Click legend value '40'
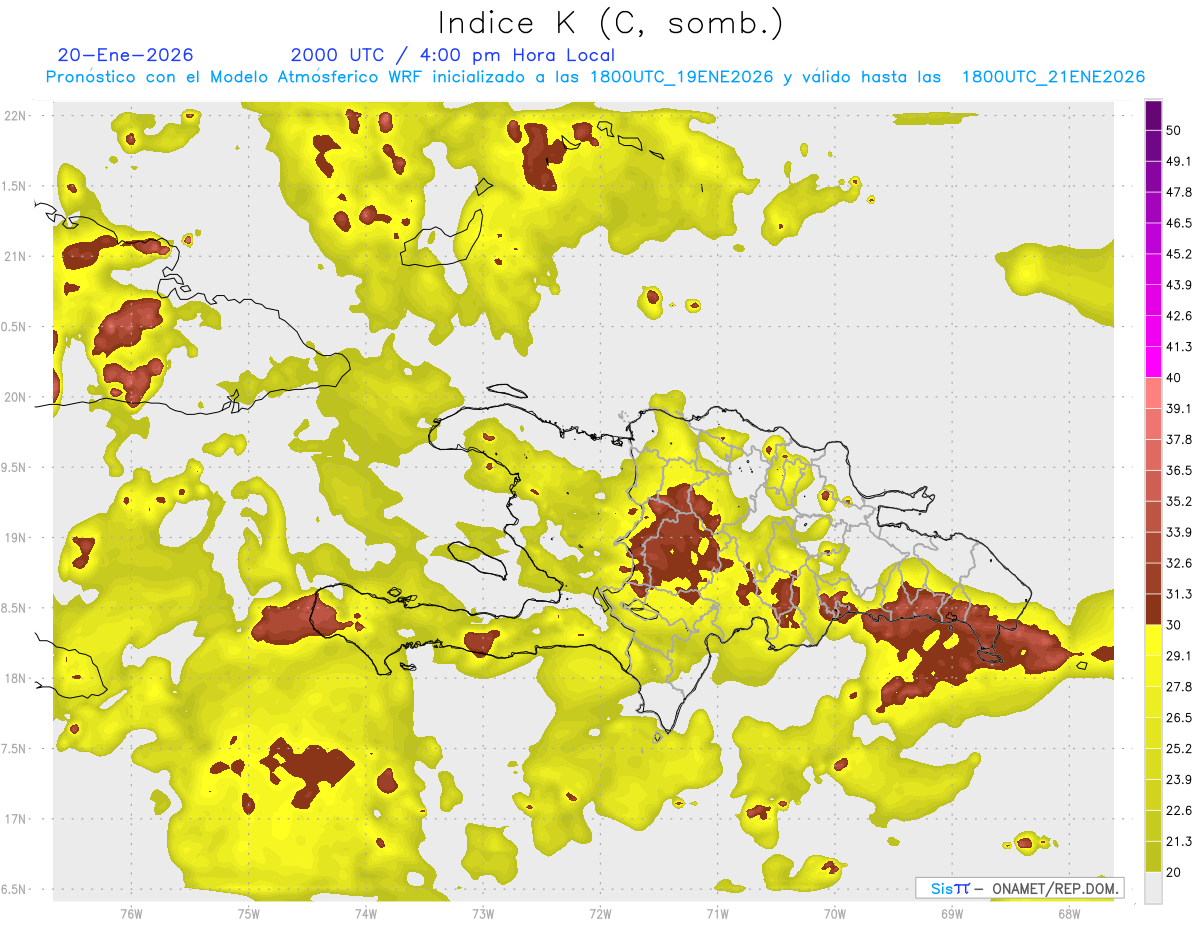This screenshot has width=1200, height=927. pyautogui.click(x=1175, y=378)
